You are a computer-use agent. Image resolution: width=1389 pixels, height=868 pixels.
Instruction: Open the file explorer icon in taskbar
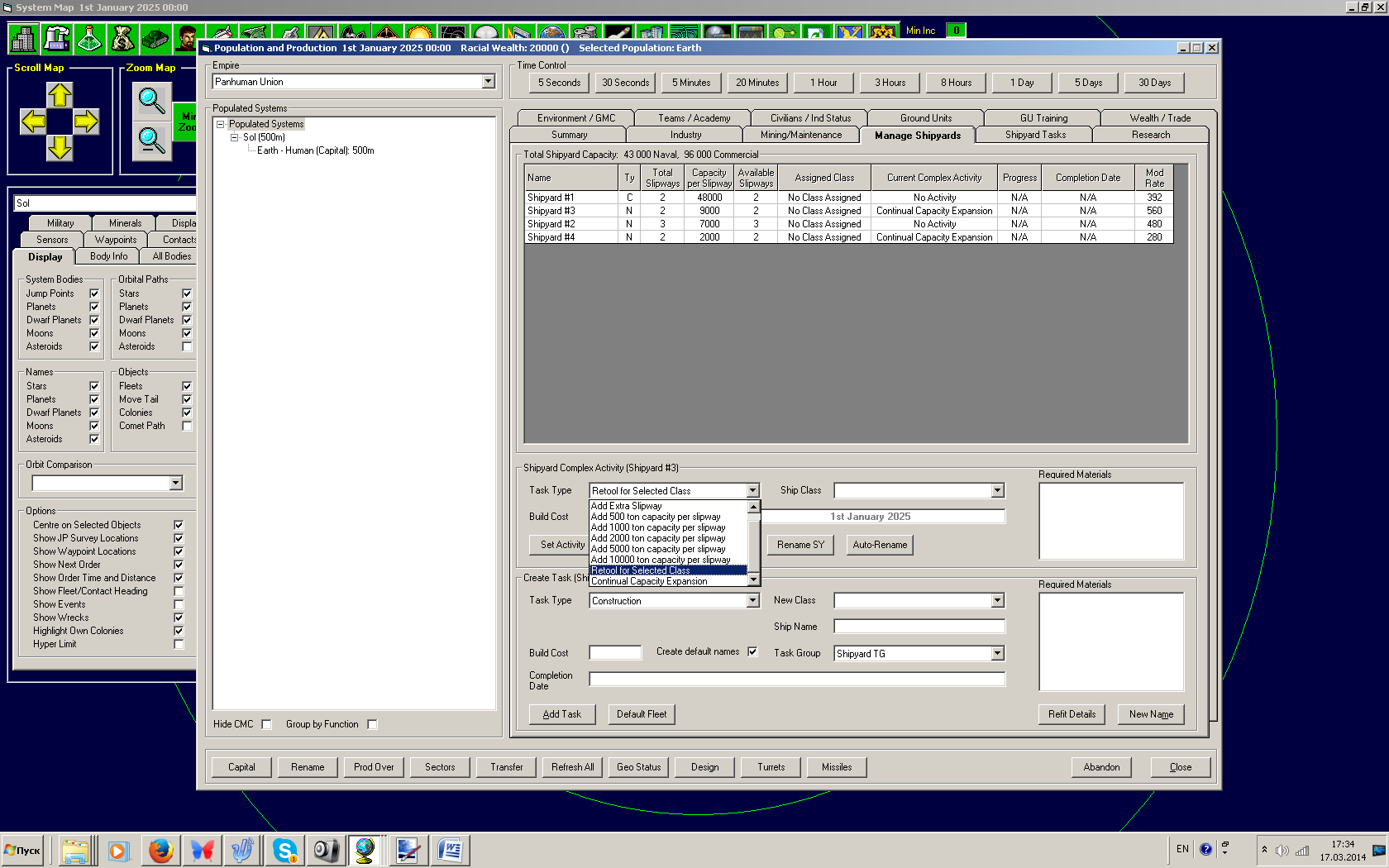[75, 850]
